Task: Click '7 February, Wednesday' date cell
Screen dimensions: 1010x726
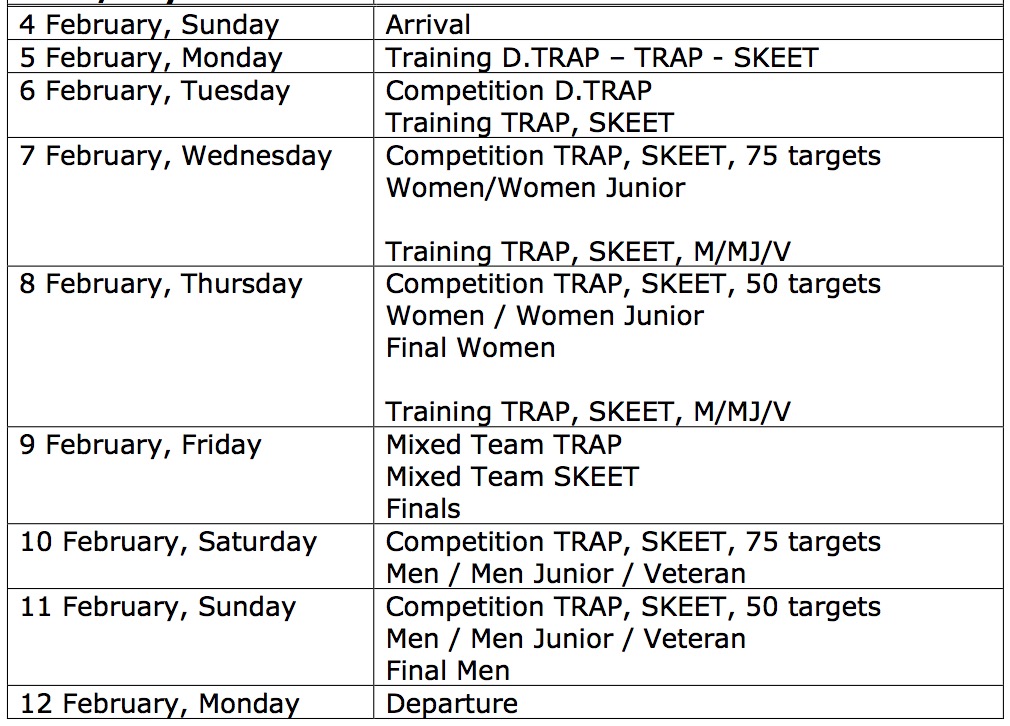Action: click(190, 202)
